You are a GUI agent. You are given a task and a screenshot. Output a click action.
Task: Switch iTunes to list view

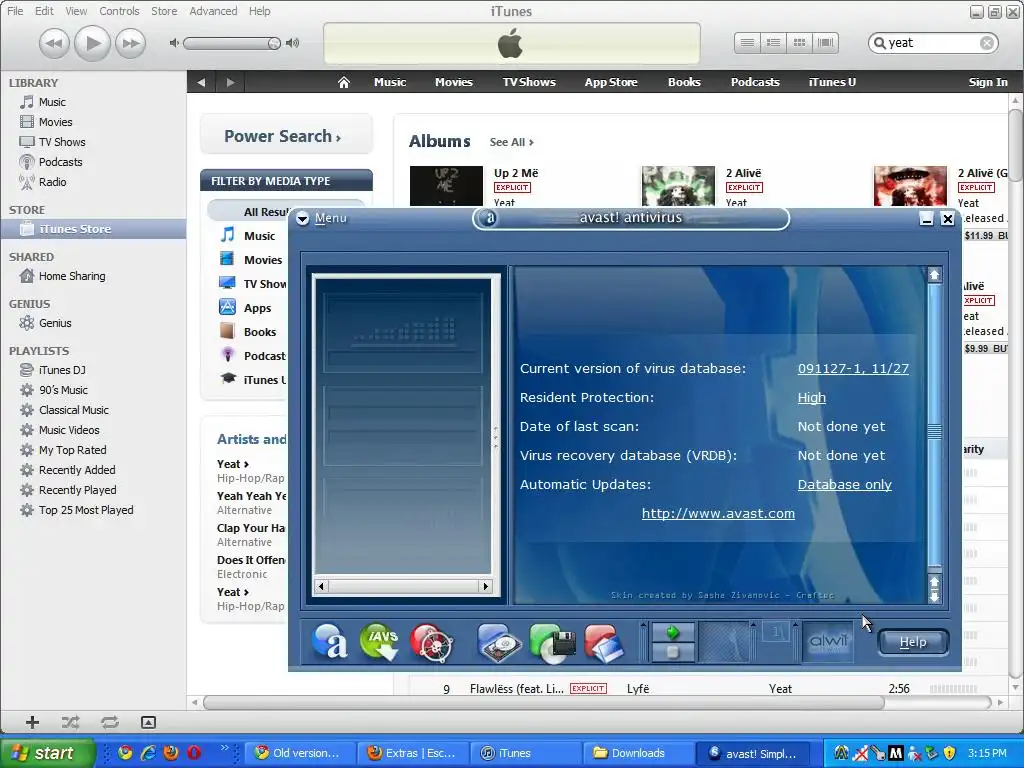coord(747,43)
